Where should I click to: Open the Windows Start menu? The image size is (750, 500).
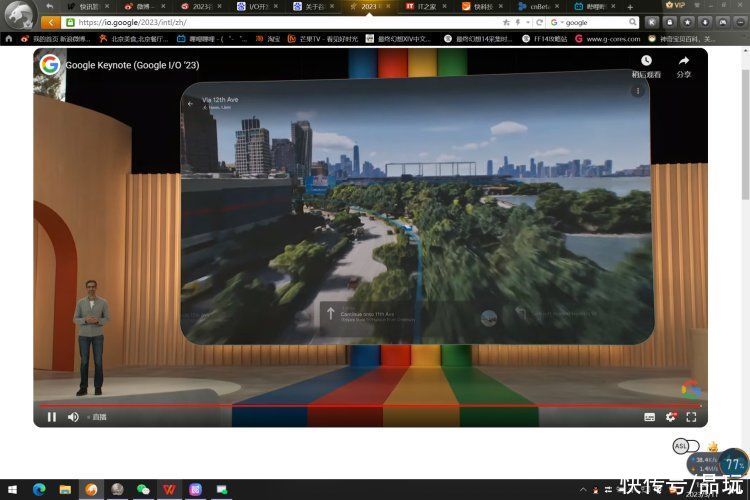(13, 489)
